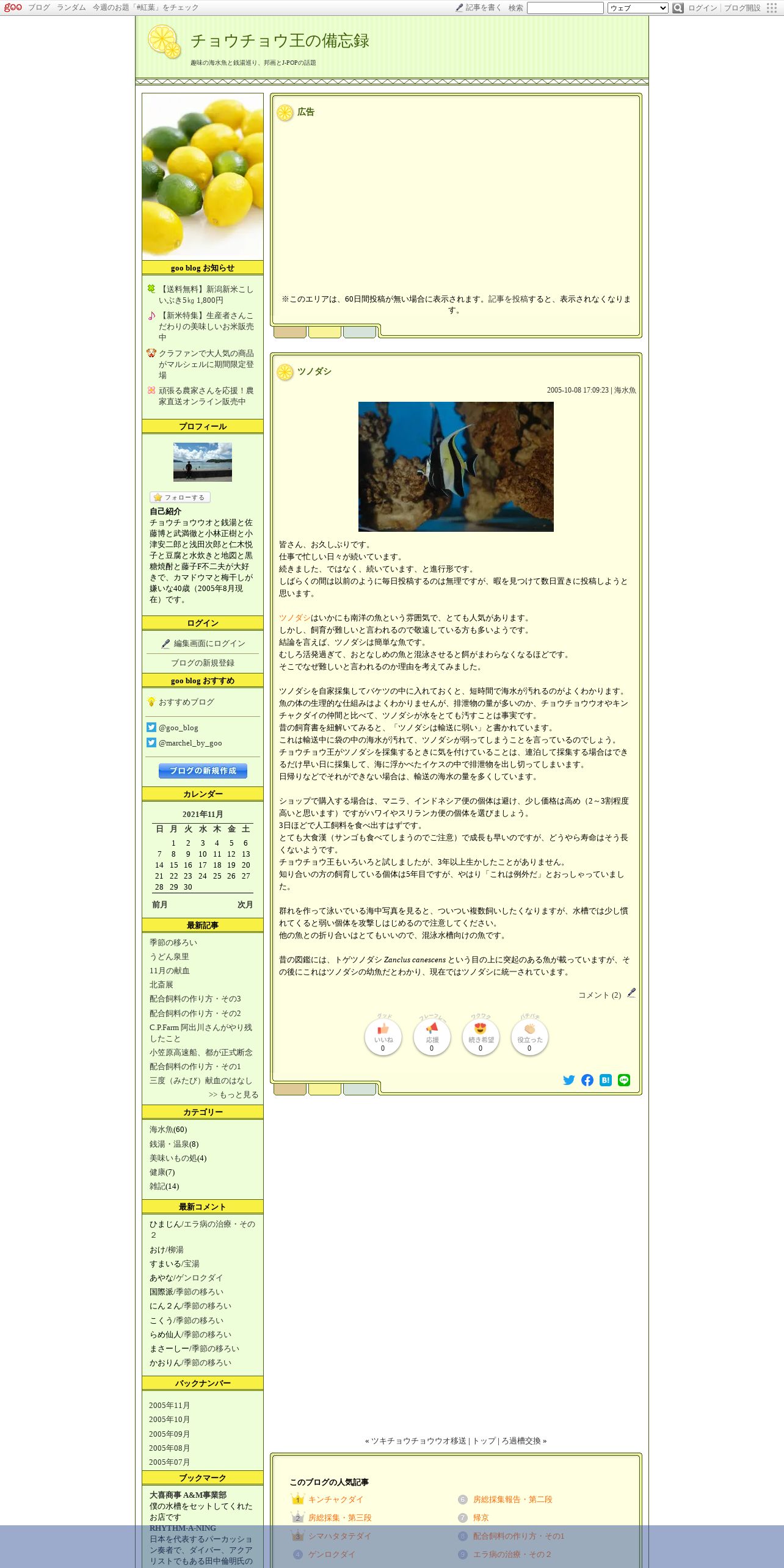Viewport: 784px width, 1568px height.
Task: Click the top search input field
Action: pyautogui.click(x=565, y=8)
